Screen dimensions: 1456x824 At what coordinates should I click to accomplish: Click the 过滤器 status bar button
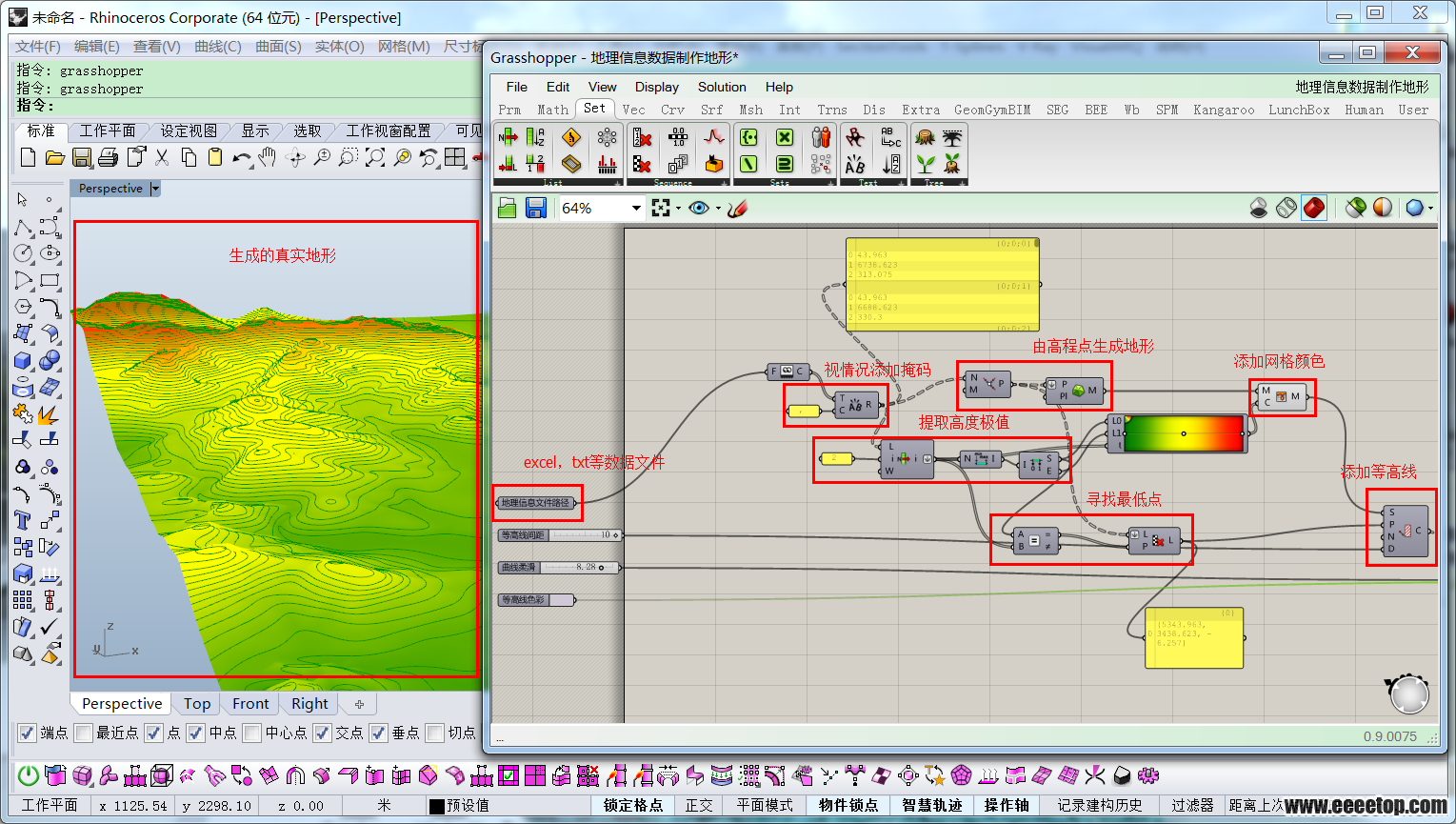pos(1192,806)
